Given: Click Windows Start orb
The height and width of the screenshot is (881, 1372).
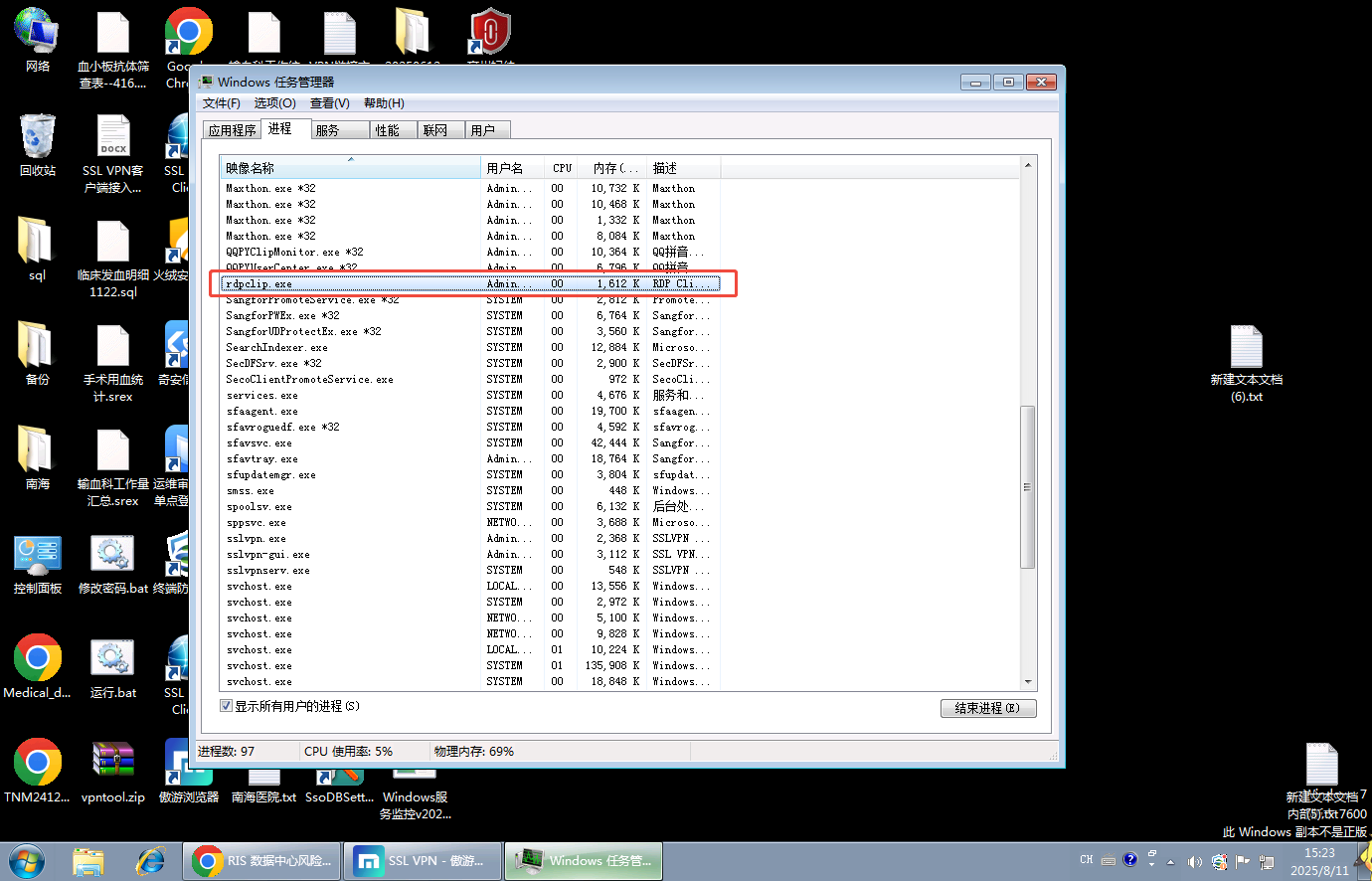Looking at the screenshot, I should point(27,860).
